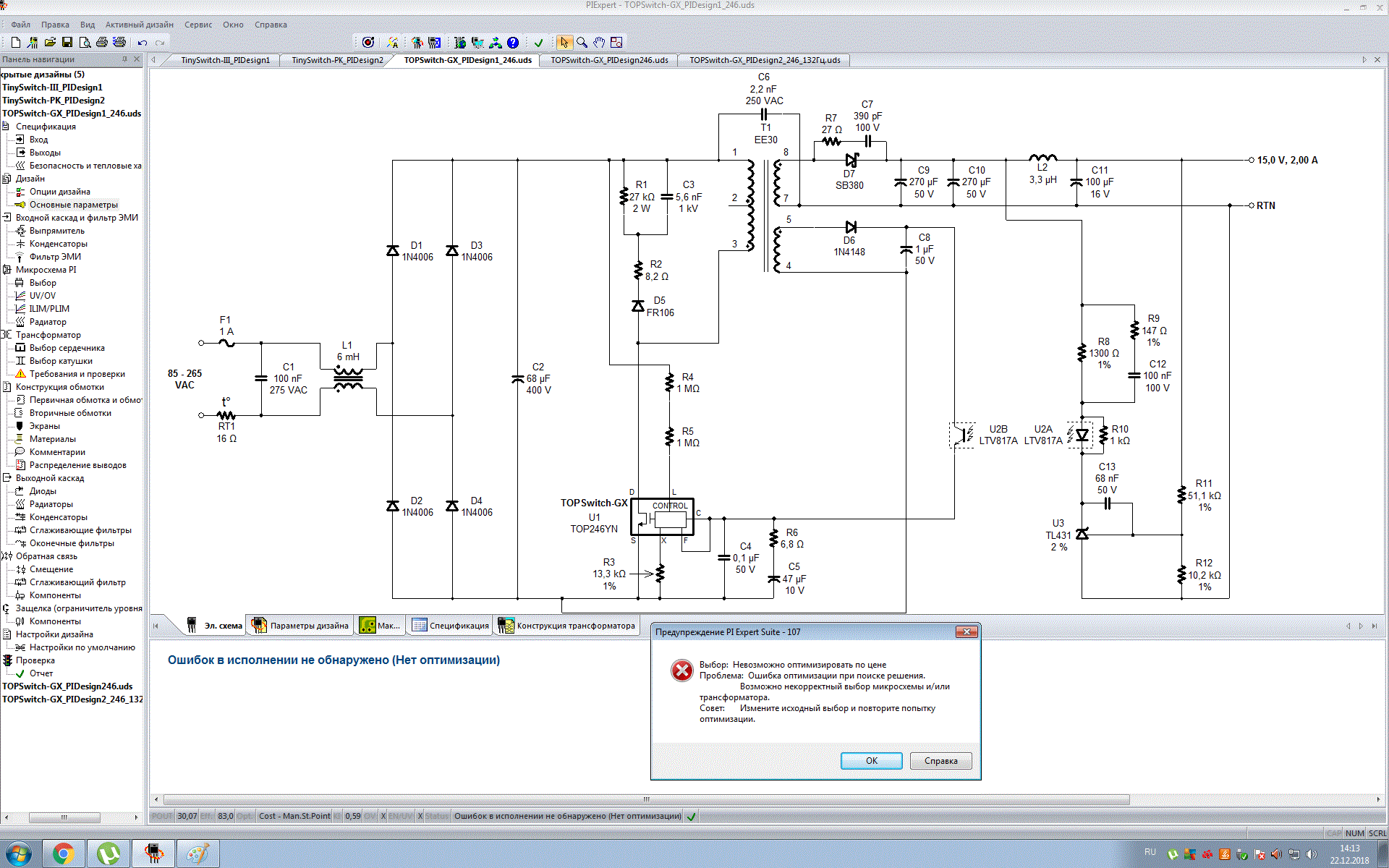Open the Правка menu

[x=55, y=25]
